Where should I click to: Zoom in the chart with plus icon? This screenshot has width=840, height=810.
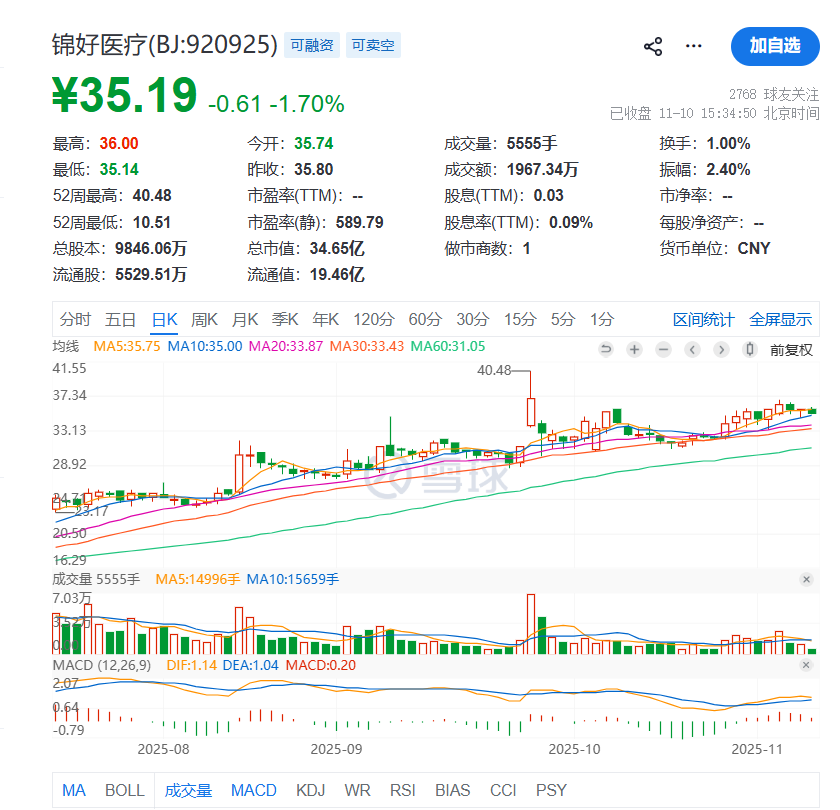[634, 349]
